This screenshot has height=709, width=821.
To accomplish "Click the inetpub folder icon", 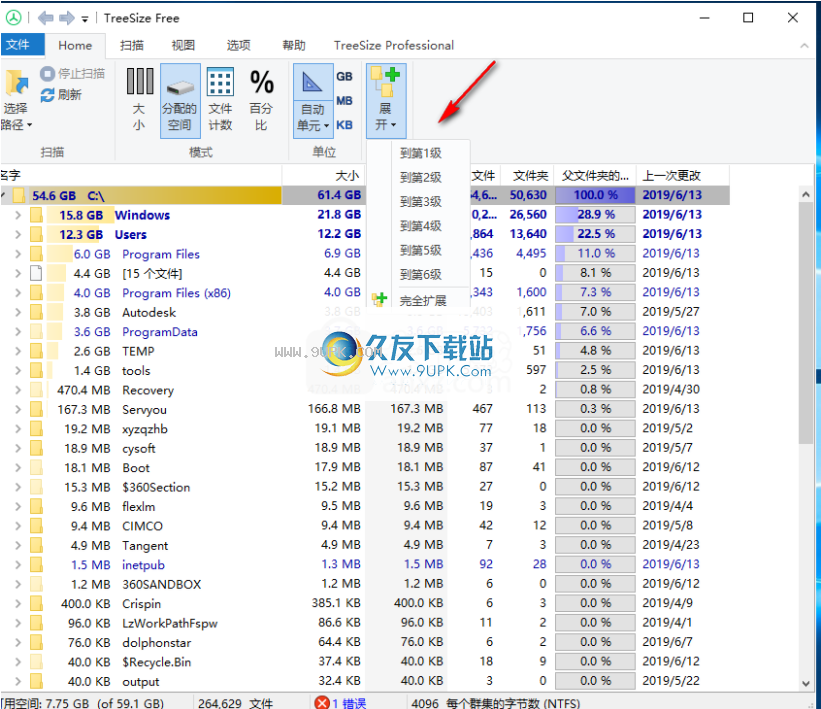I will click(x=36, y=564).
